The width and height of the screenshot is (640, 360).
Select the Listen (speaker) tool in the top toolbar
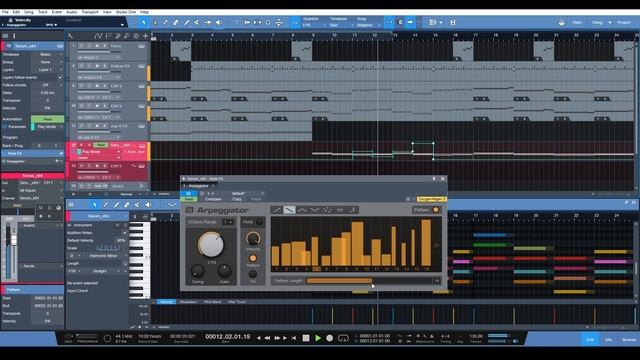219,22
